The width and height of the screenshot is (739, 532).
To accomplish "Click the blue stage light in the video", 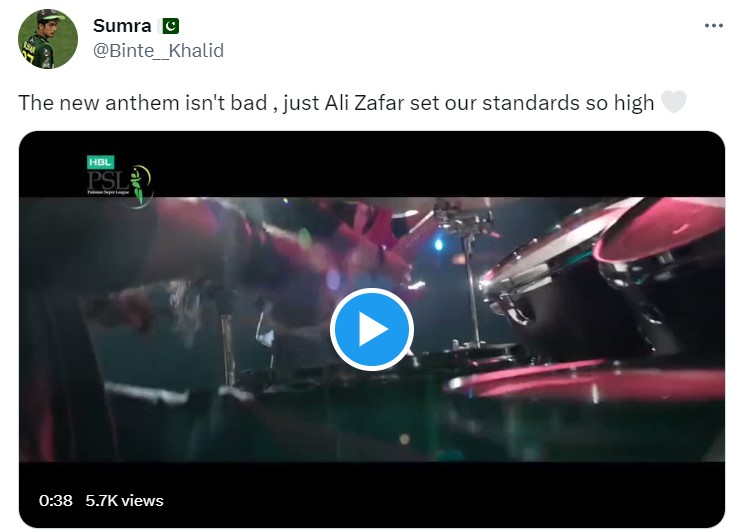I will coord(438,245).
